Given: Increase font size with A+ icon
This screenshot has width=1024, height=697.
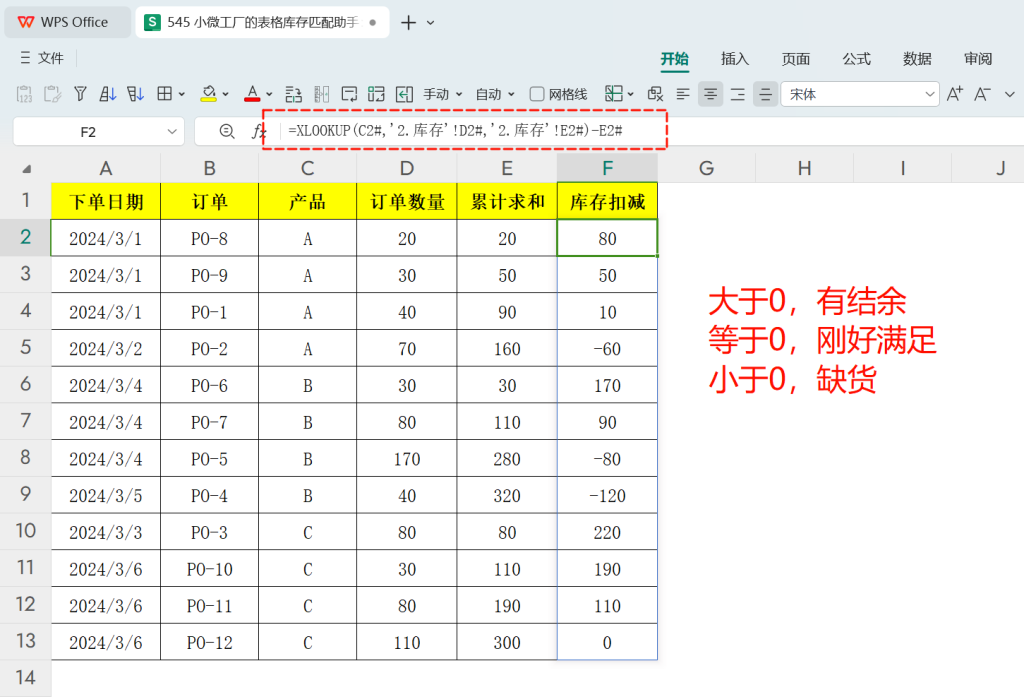Looking at the screenshot, I should pos(954,94).
